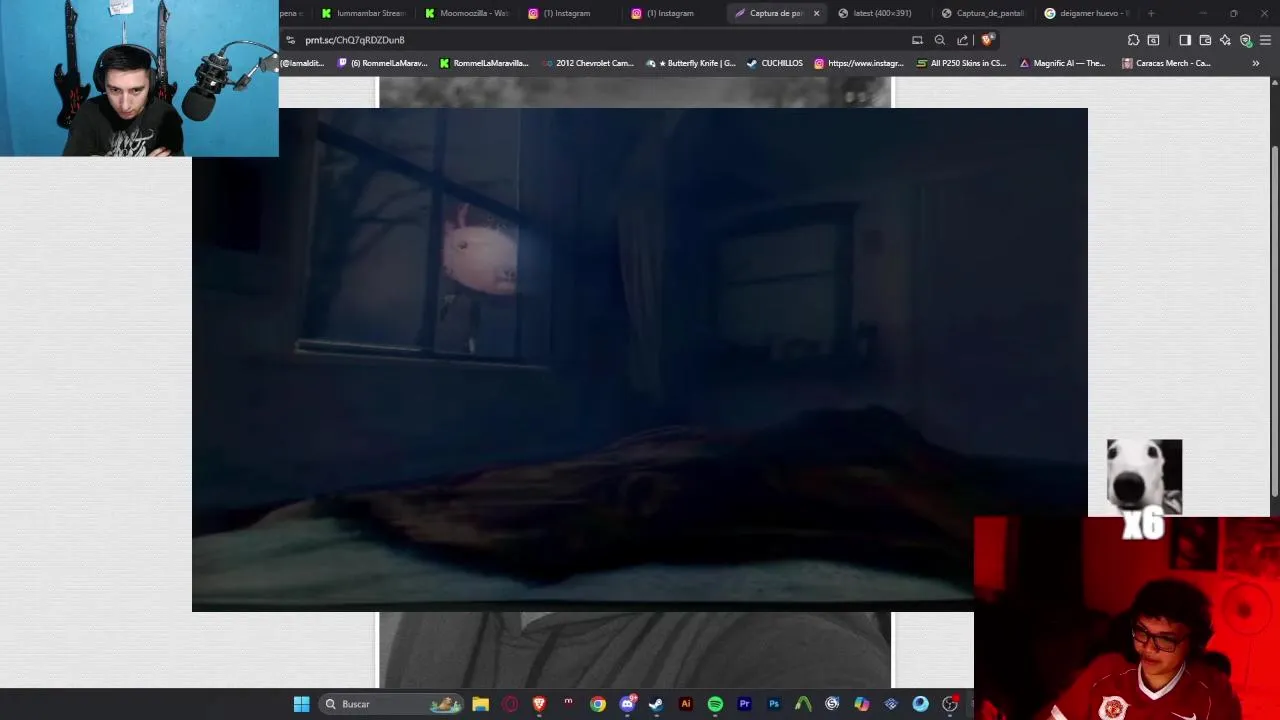This screenshot has height=720, width=1280.
Task: Open CUCHILLOS bookmark
Action: click(x=775, y=63)
